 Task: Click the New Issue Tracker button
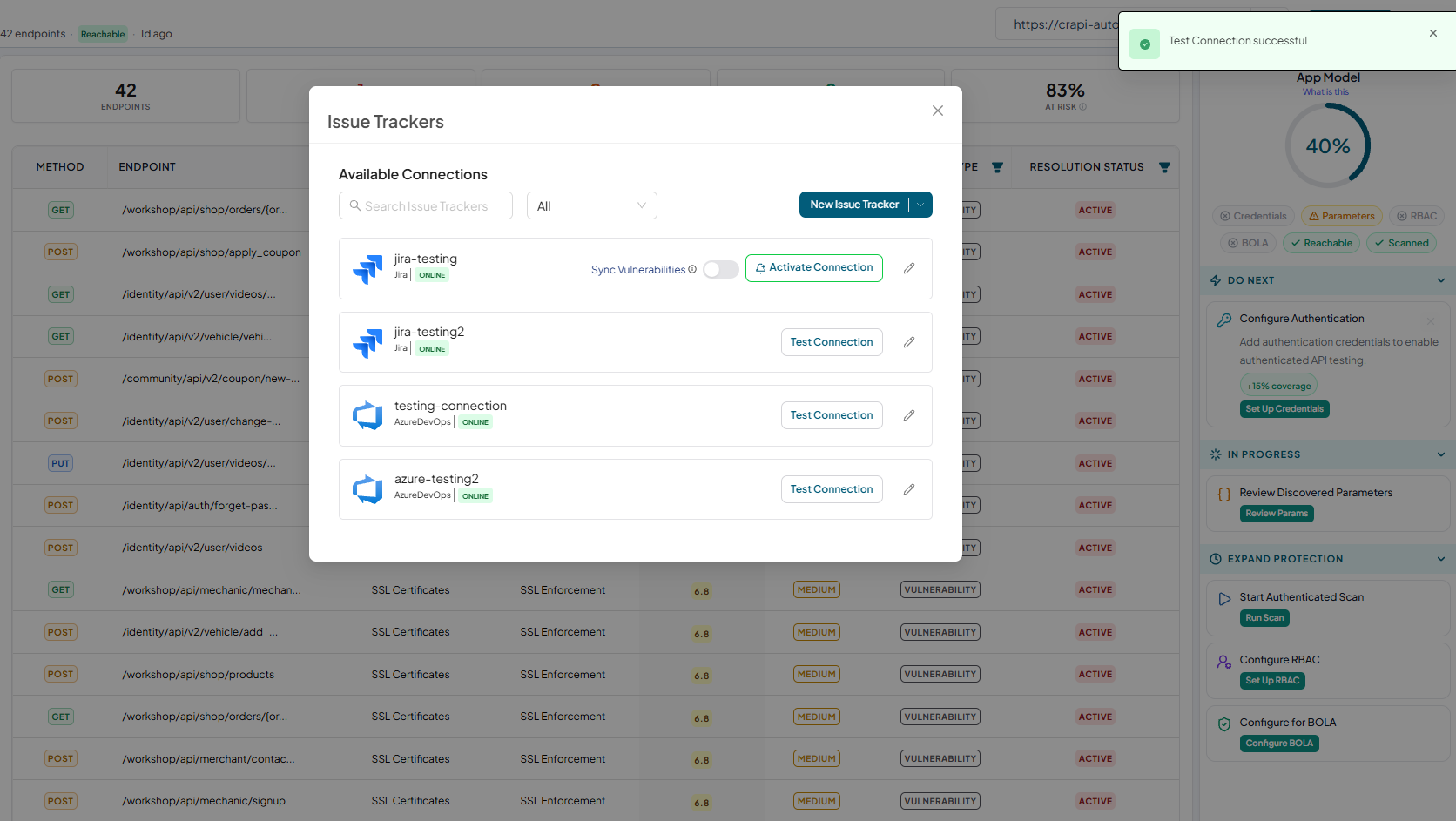(x=854, y=205)
